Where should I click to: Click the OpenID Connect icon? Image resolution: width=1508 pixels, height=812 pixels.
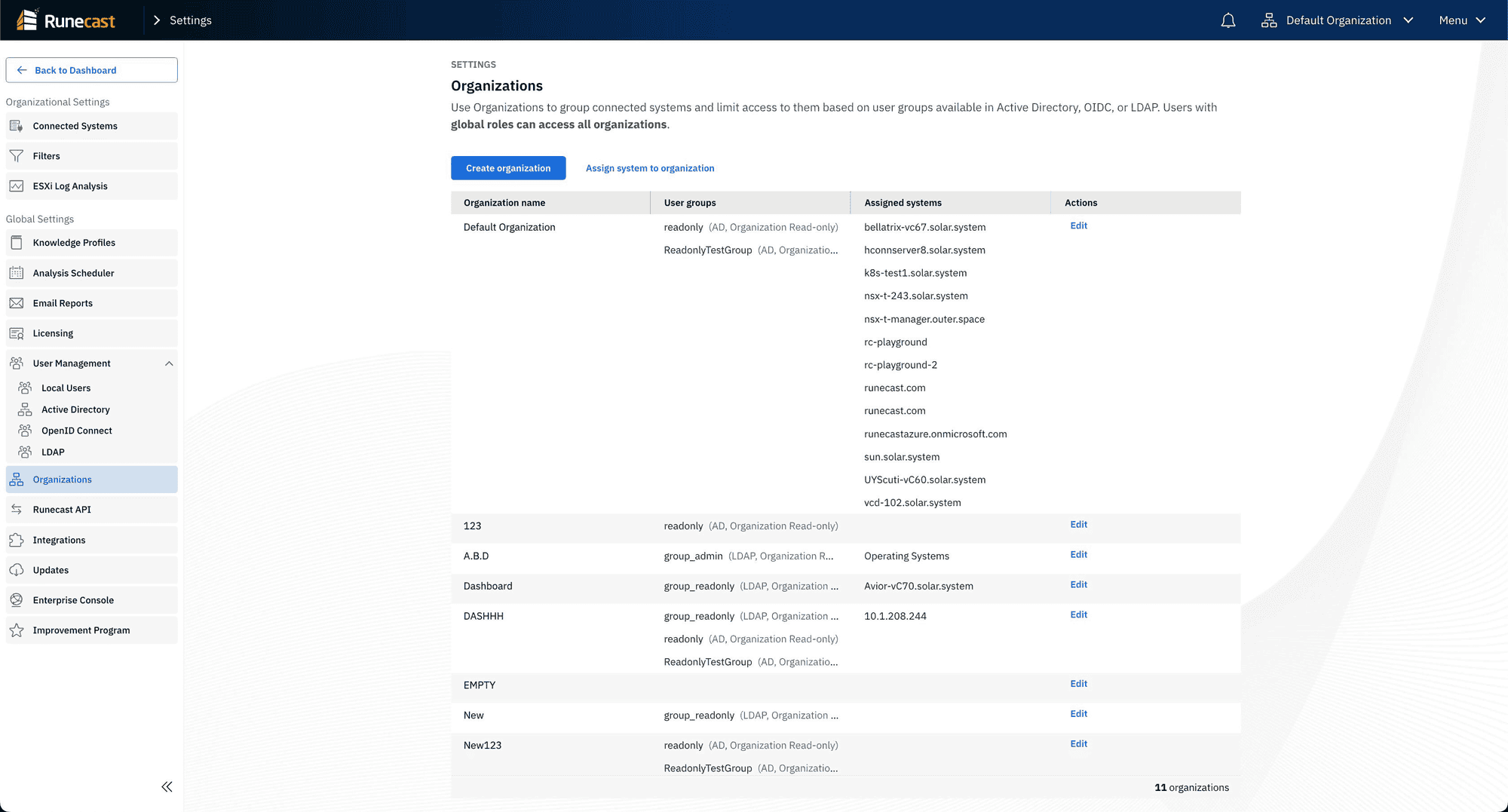click(x=25, y=431)
